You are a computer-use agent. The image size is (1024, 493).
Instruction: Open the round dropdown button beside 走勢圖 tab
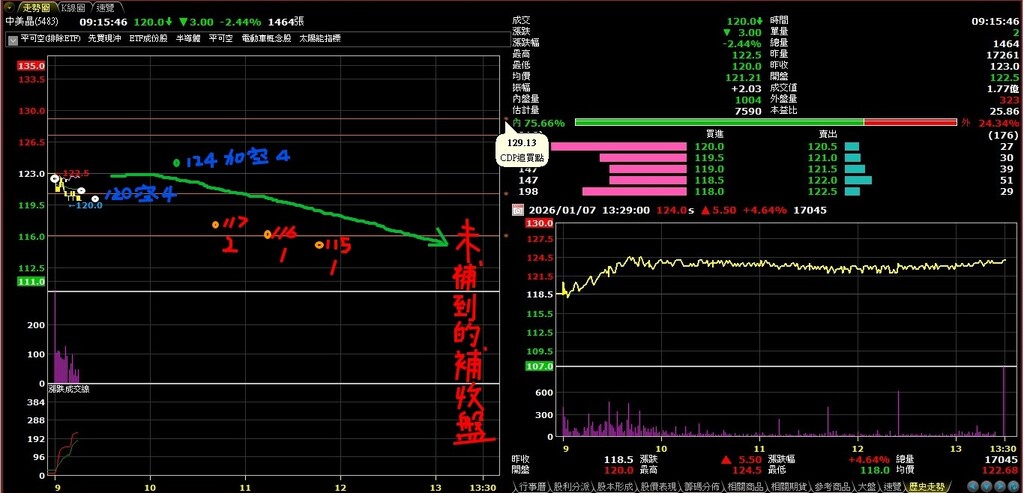tap(9, 7)
